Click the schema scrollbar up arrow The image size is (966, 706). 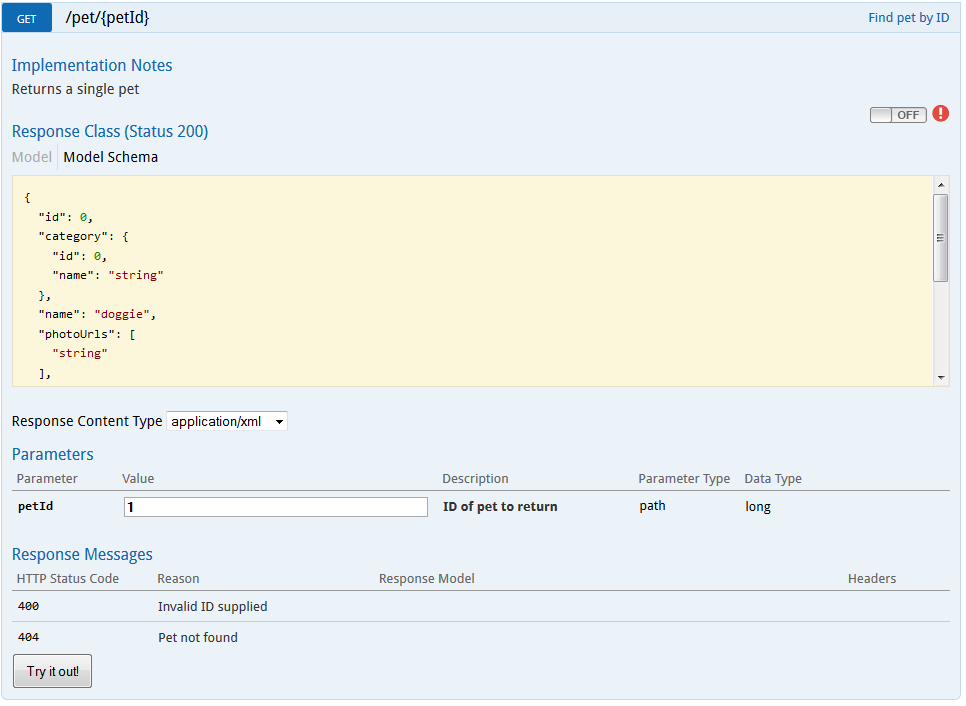click(940, 185)
